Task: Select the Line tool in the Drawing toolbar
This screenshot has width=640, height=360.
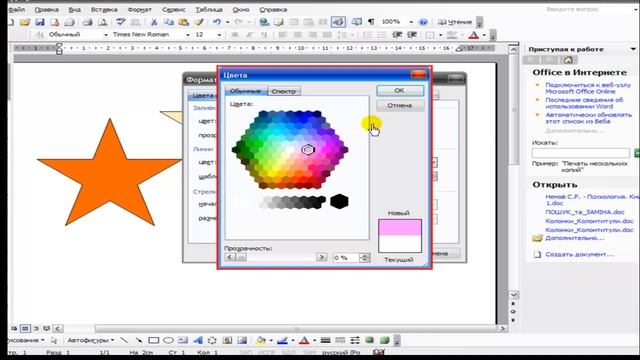Action: click(x=124, y=340)
